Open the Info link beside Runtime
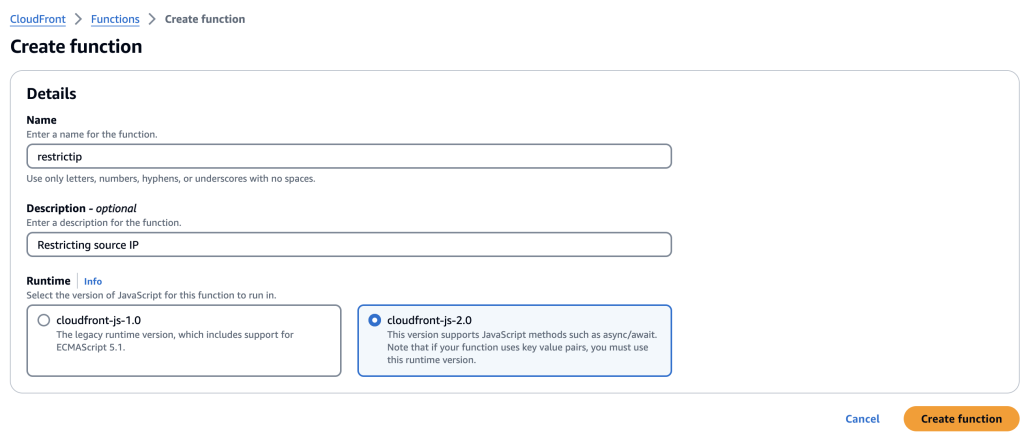Screen dimensions: 1024x440 93,282
